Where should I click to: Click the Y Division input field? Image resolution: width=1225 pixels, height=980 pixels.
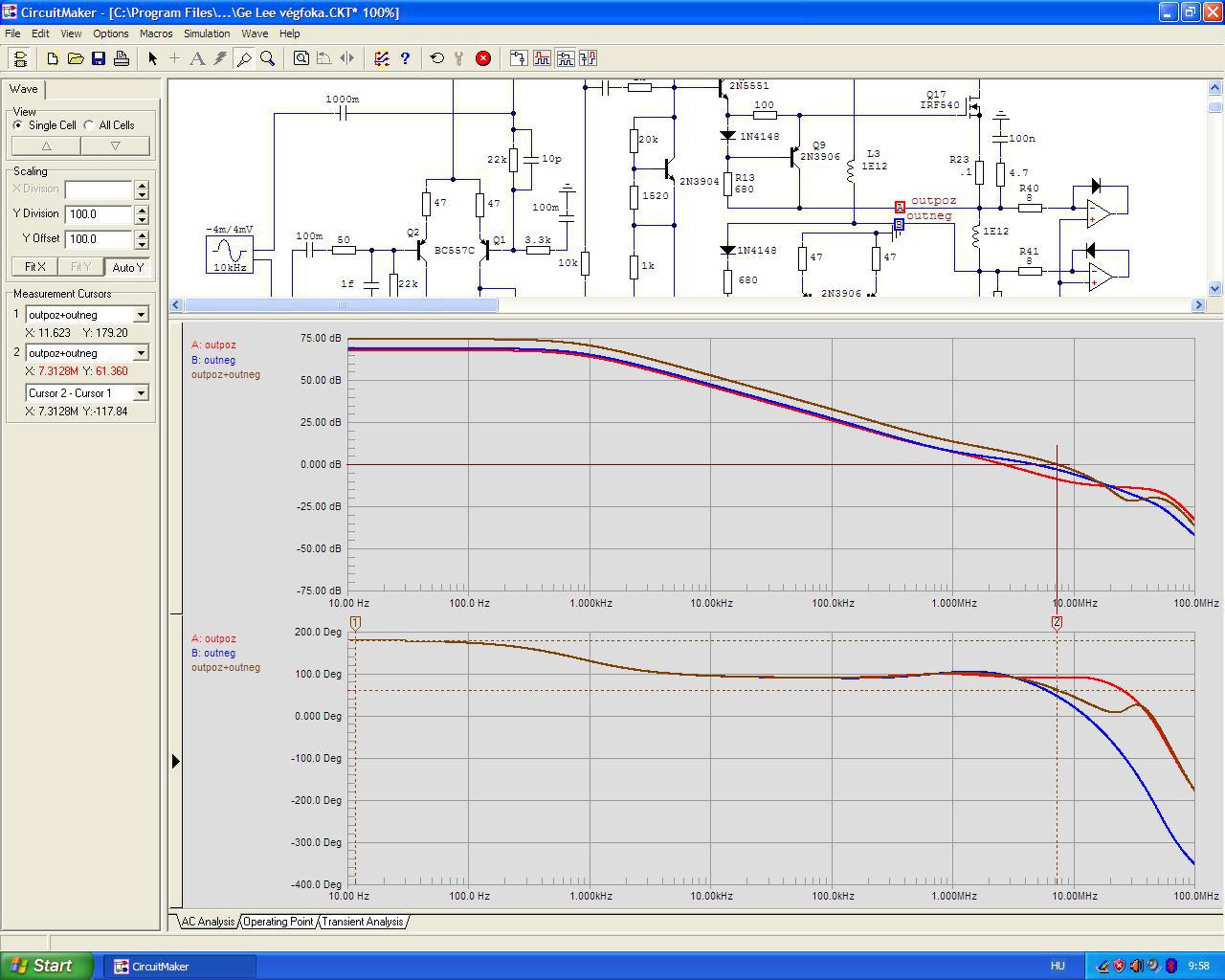tap(99, 214)
